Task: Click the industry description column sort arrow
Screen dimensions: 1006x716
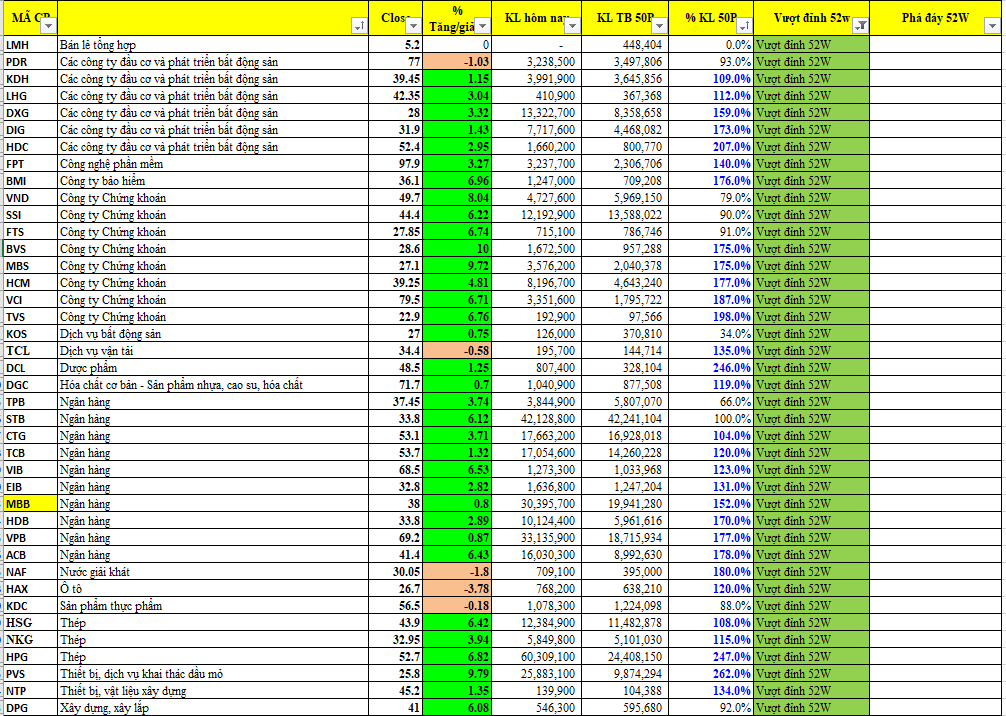Action: 358,26
